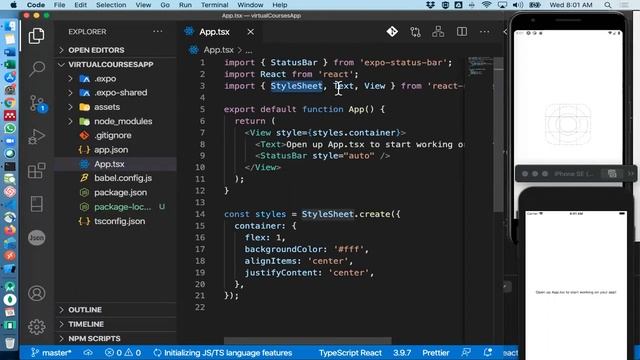Click the feedback icon in status bar
The image size is (640, 360).
(466, 353)
